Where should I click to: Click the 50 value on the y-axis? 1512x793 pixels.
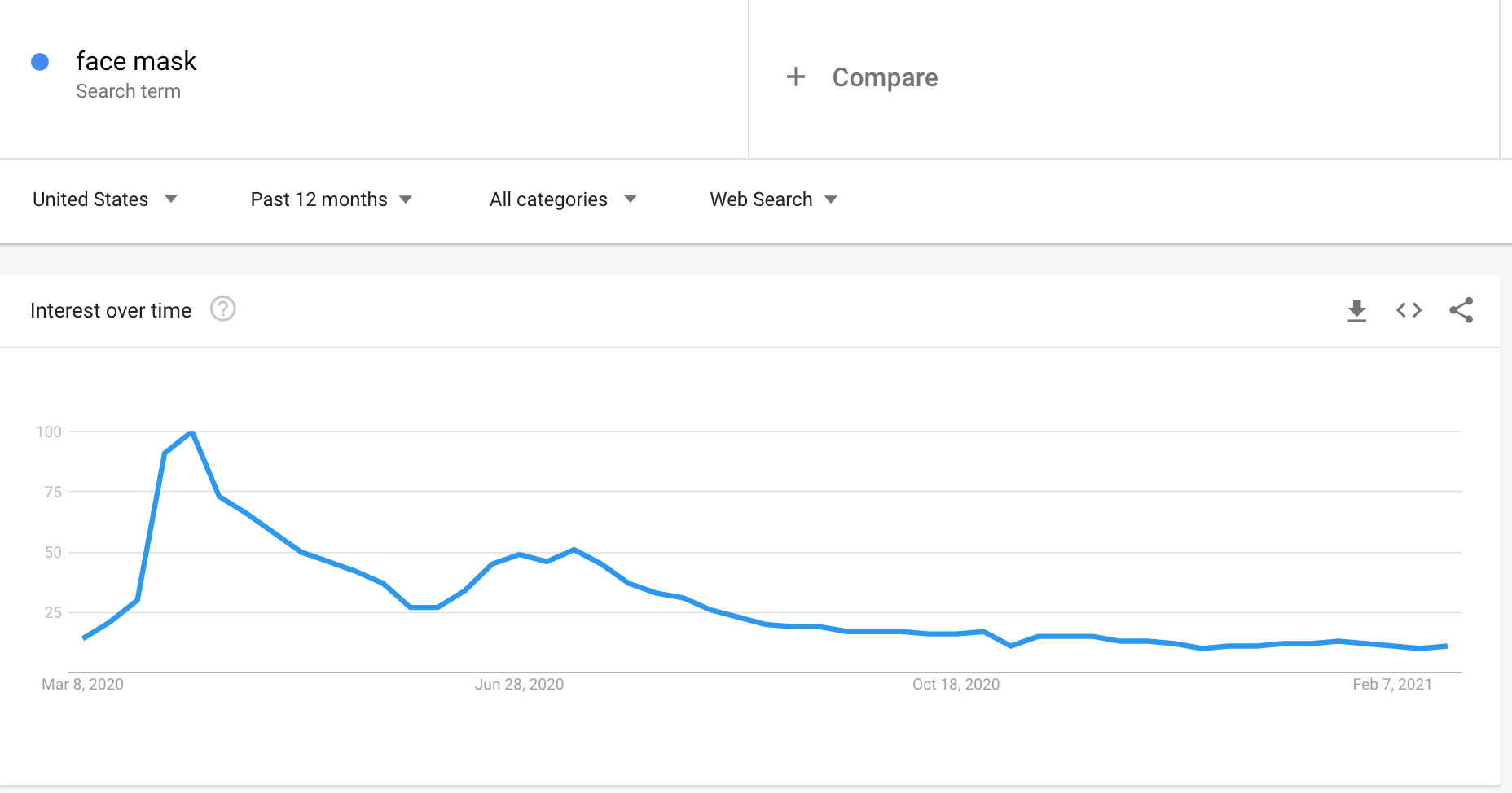[x=53, y=552]
